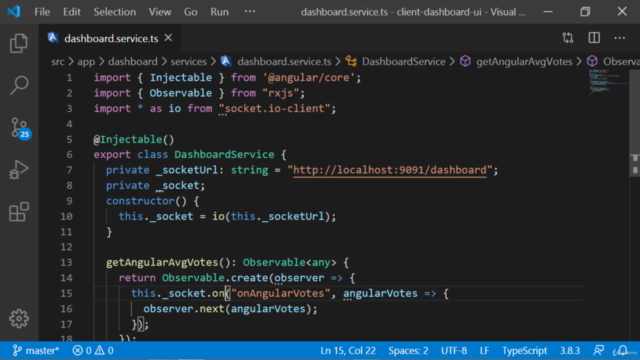Expand the overflow menu ellipsis in menu bar
The width and height of the screenshot is (640, 360).
point(250,11)
